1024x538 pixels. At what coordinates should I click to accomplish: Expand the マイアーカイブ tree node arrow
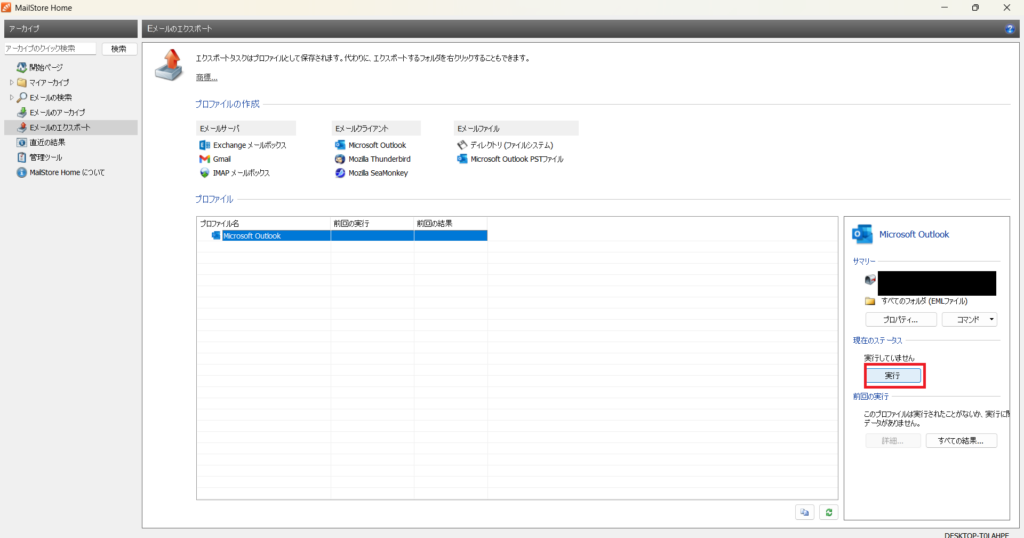11,82
